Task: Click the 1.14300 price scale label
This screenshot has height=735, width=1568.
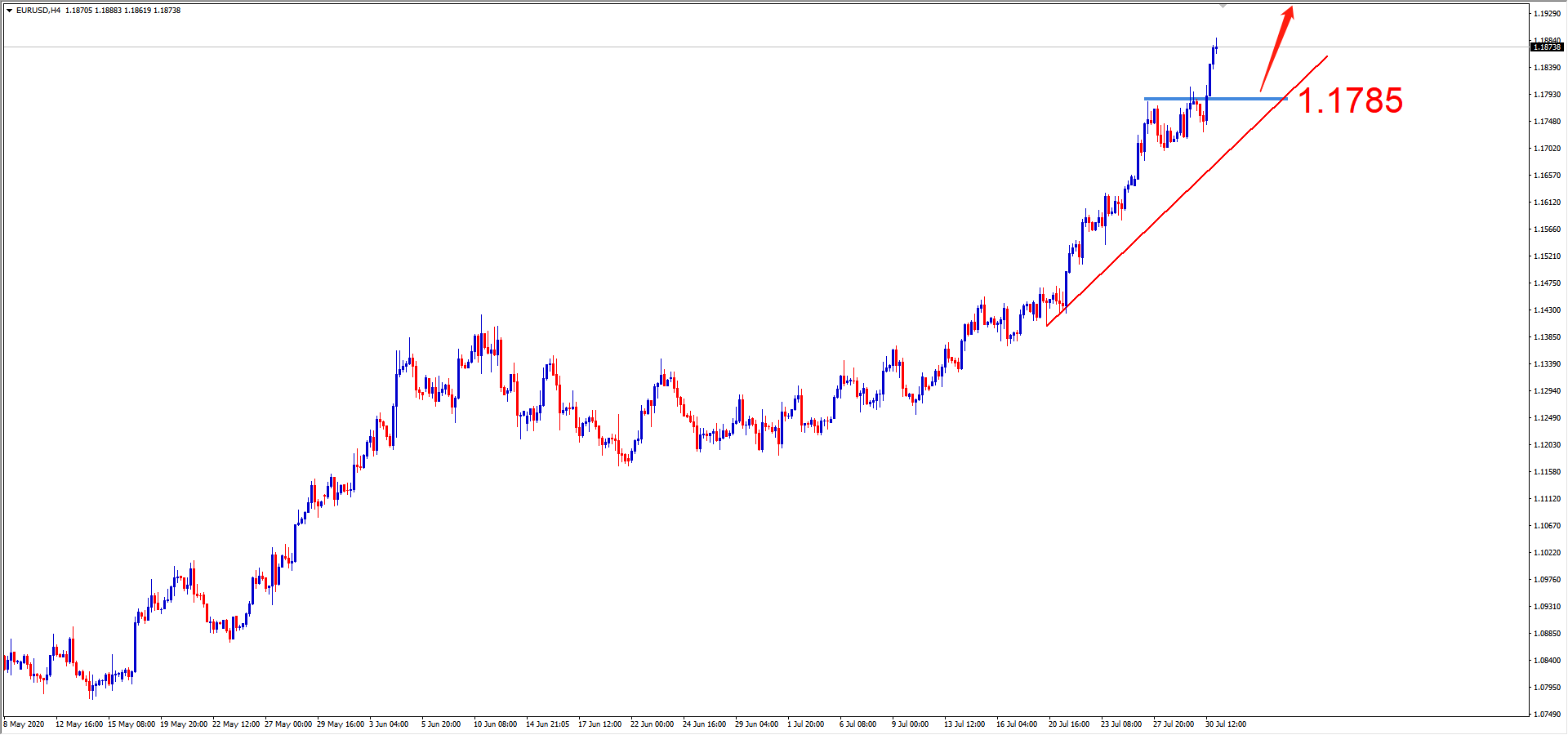Action: 1547,310
